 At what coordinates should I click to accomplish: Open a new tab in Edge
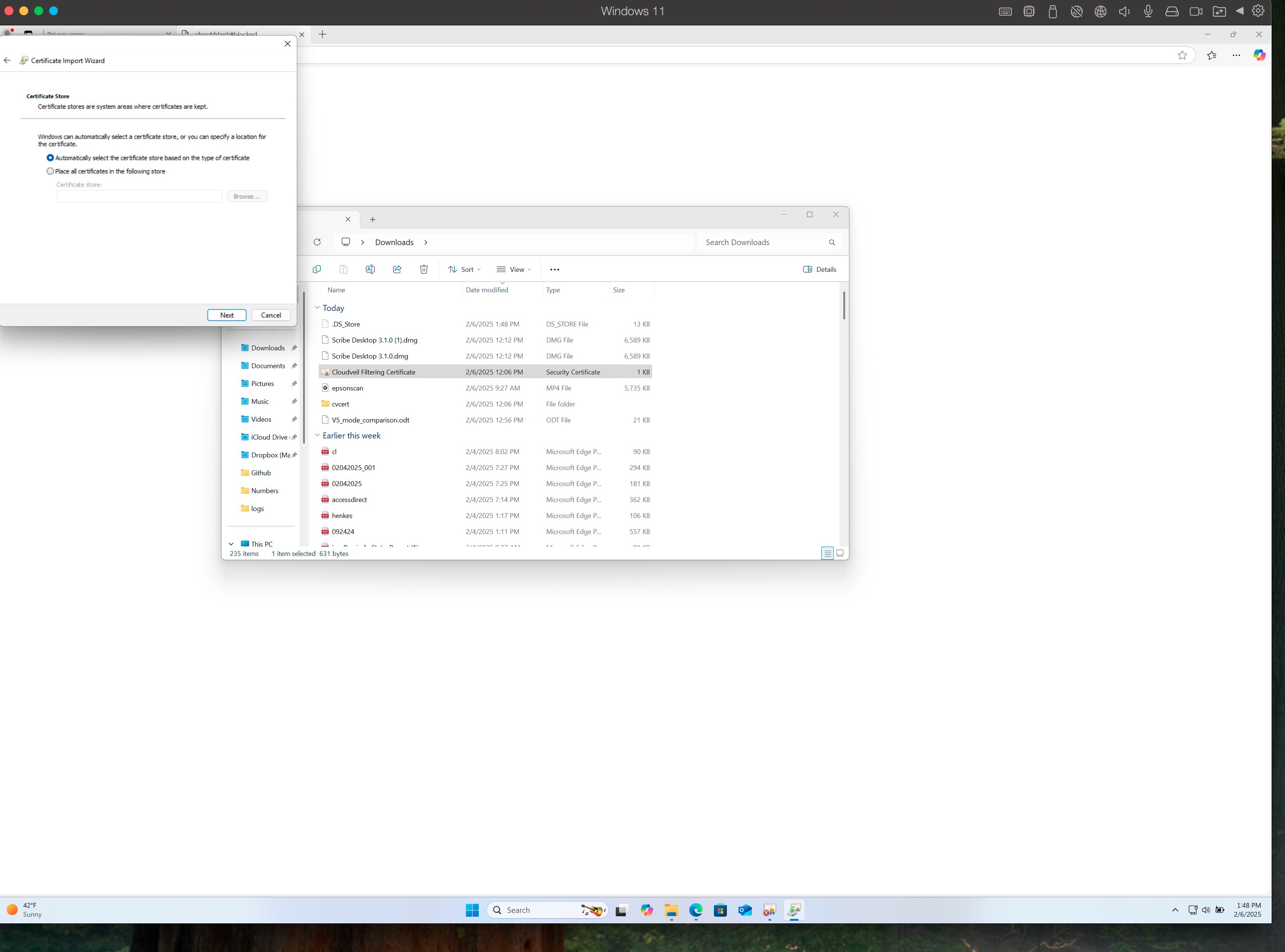click(x=323, y=35)
